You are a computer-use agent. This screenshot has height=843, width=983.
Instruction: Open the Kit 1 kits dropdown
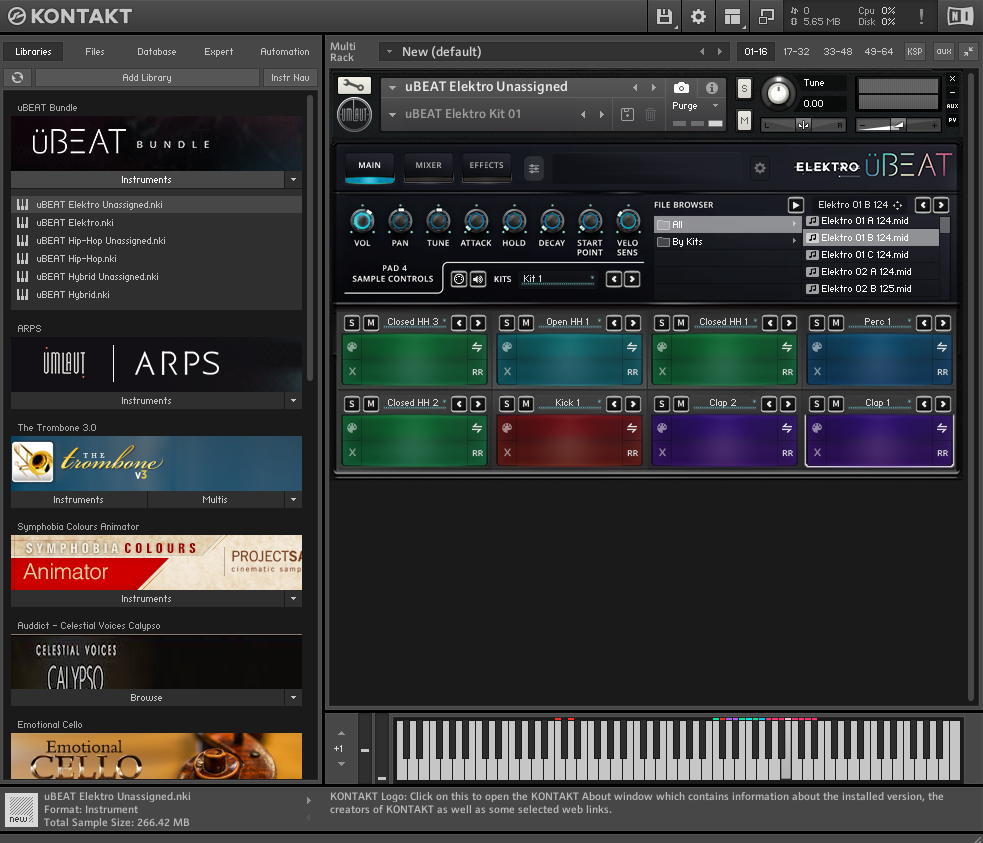(558, 279)
